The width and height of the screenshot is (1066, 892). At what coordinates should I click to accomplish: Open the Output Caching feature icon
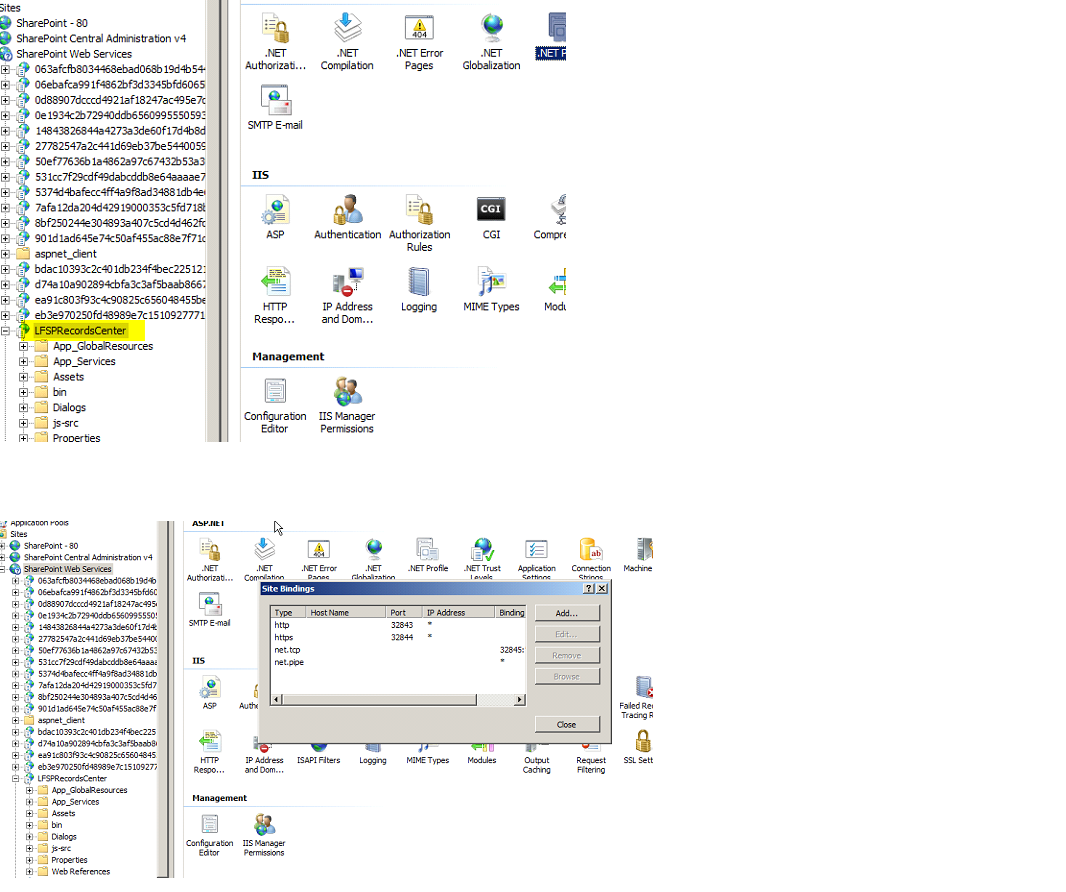(x=536, y=760)
